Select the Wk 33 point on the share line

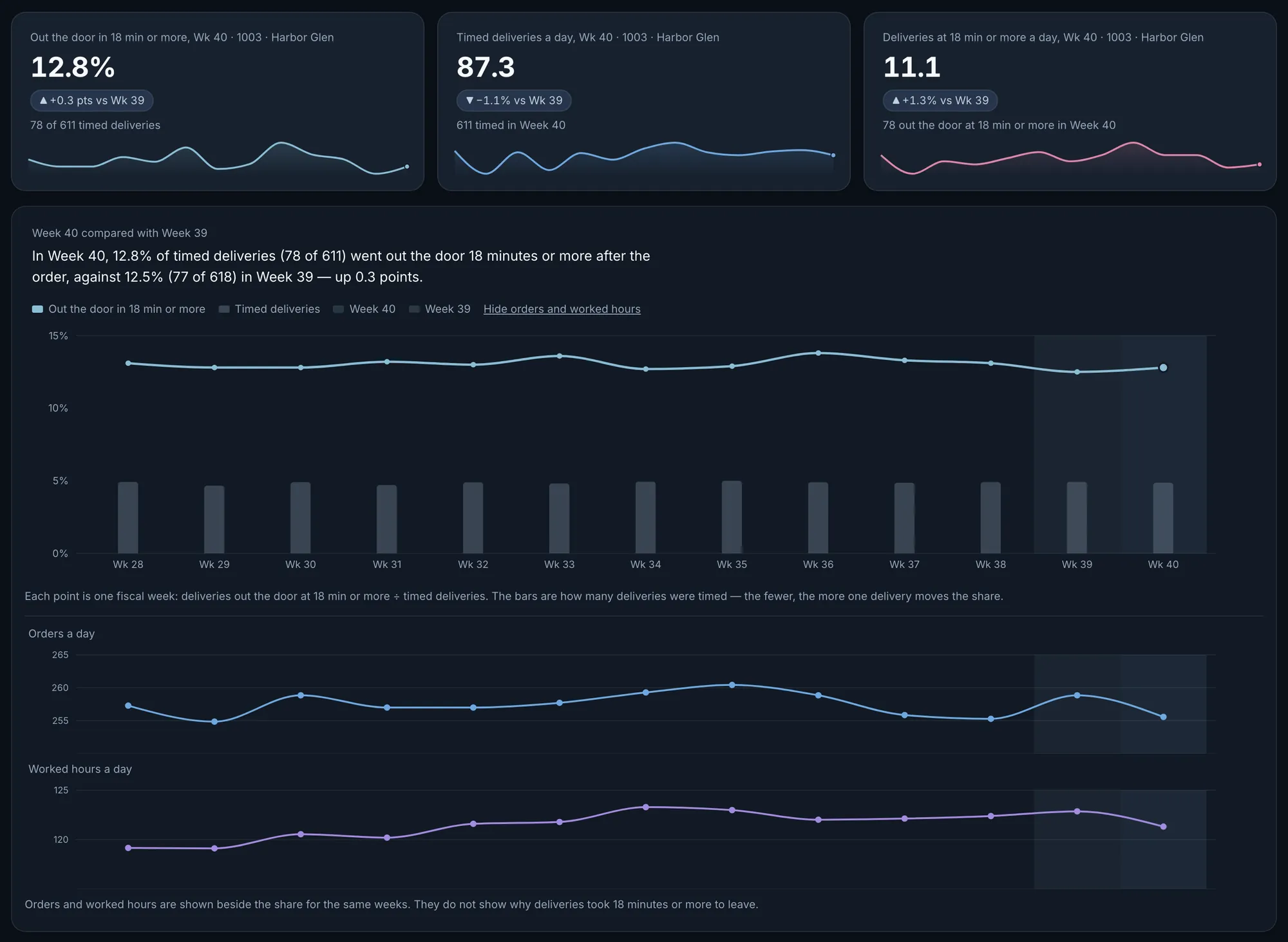(560, 356)
